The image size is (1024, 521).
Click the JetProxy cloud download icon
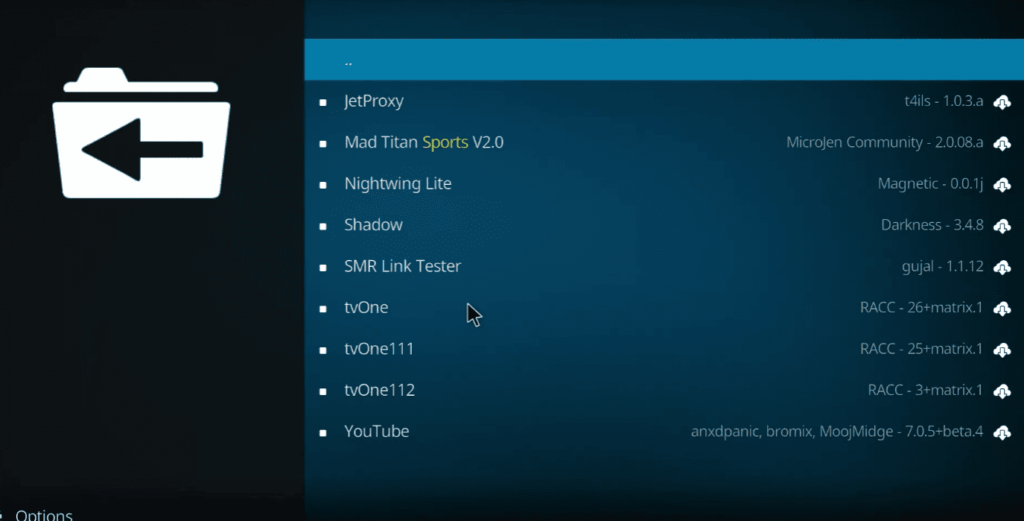[1002, 102]
